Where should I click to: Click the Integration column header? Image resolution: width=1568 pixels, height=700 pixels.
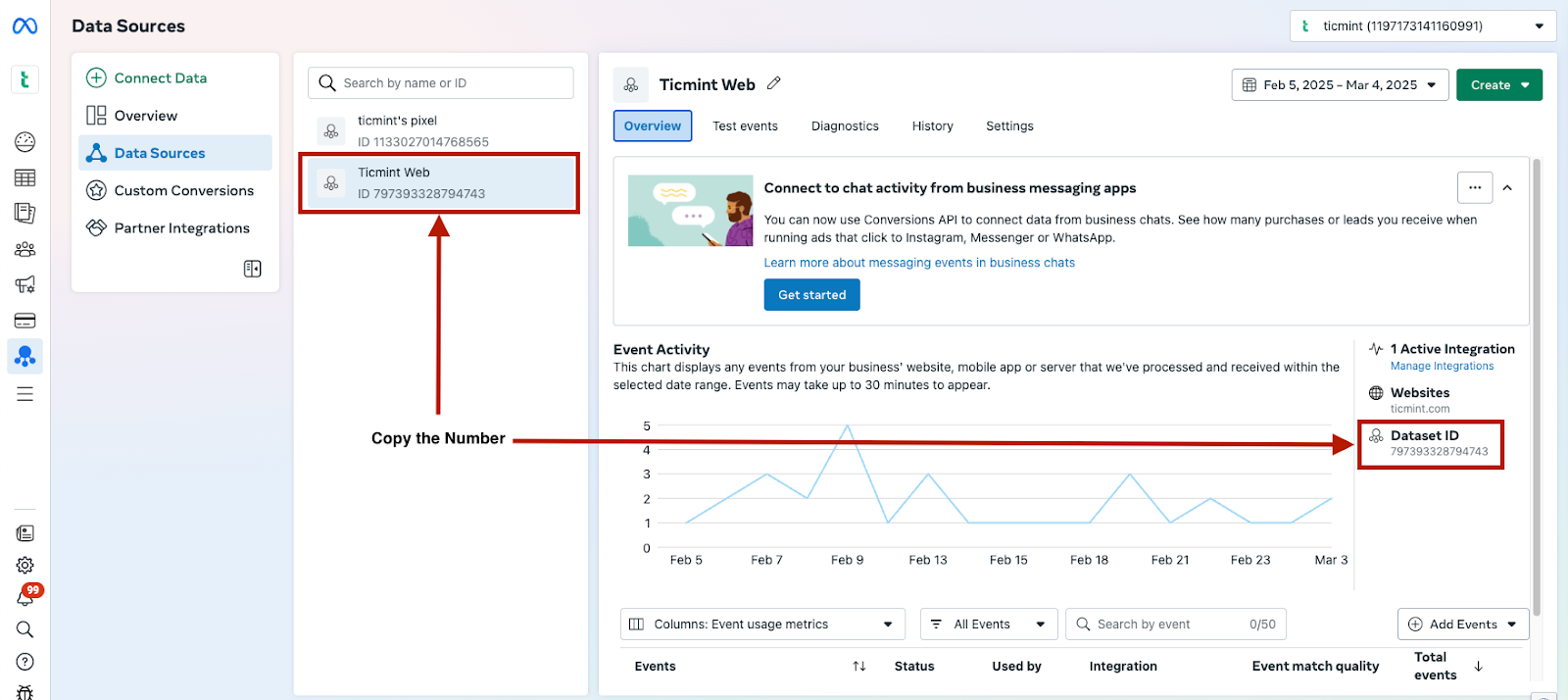coord(1123,666)
